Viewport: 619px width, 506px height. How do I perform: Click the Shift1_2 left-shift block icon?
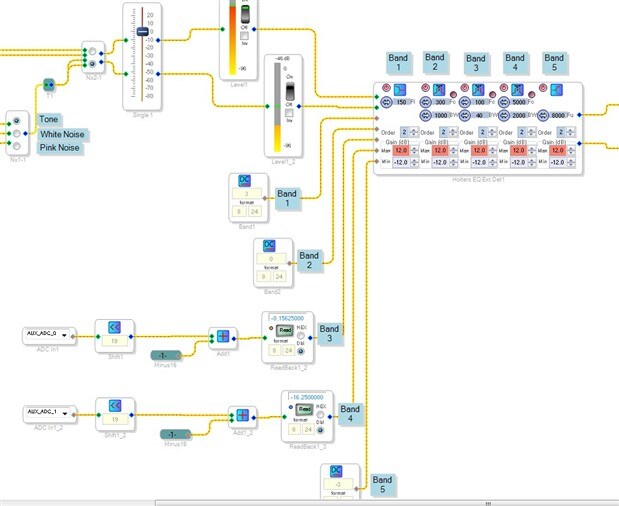coord(115,405)
